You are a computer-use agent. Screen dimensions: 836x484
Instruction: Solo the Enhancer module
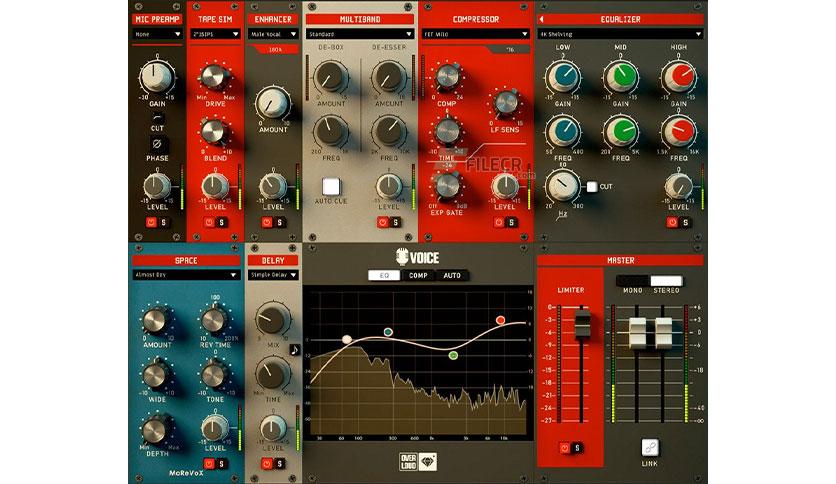(x=279, y=222)
